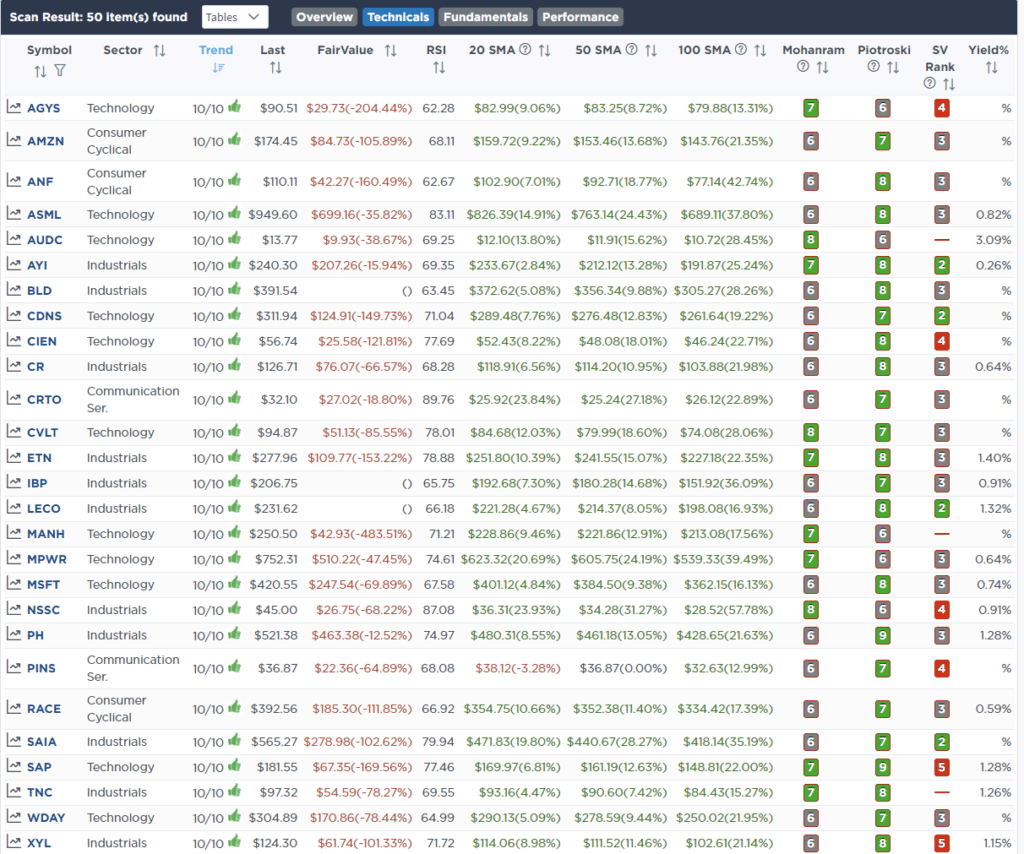
Task: Switch to the Fundamentals tab
Action: 485,16
